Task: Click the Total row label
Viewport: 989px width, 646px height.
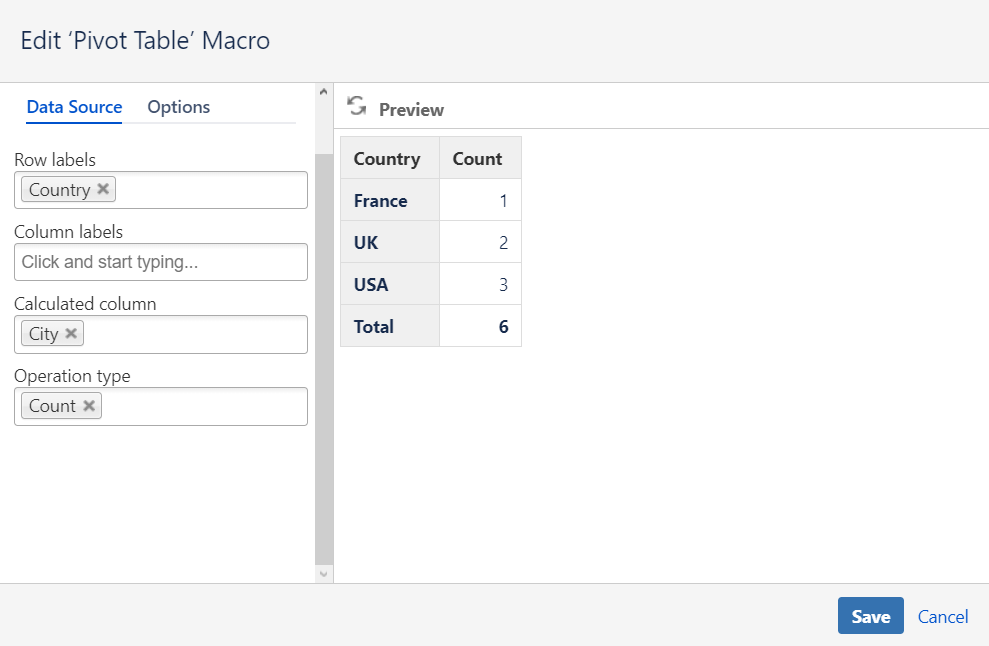Action: click(376, 326)
